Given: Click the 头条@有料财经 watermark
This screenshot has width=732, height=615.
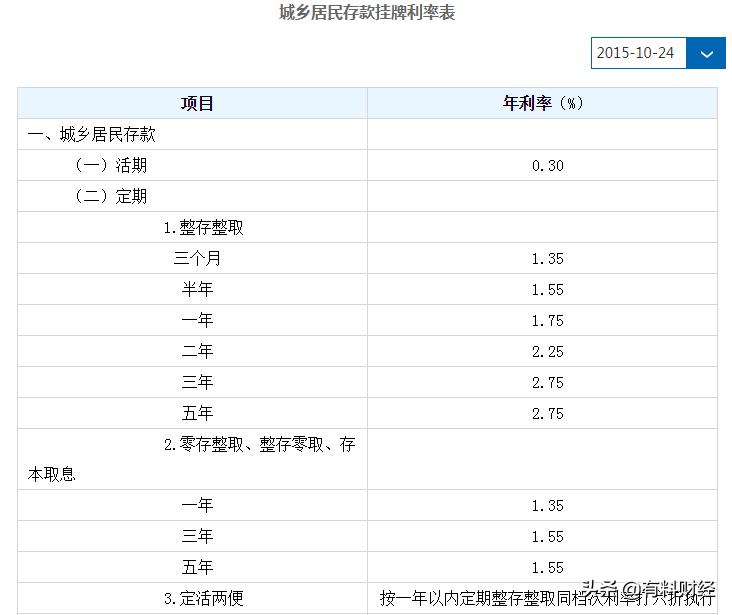Looking at the screenshot, I should [648, 590].
